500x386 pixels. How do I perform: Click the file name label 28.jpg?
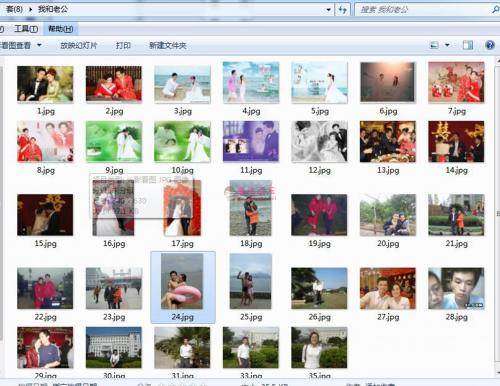[x=456, y=317]
